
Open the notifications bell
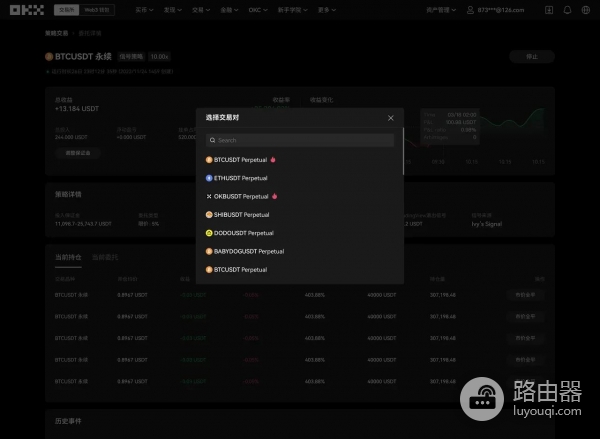[567, 10]
